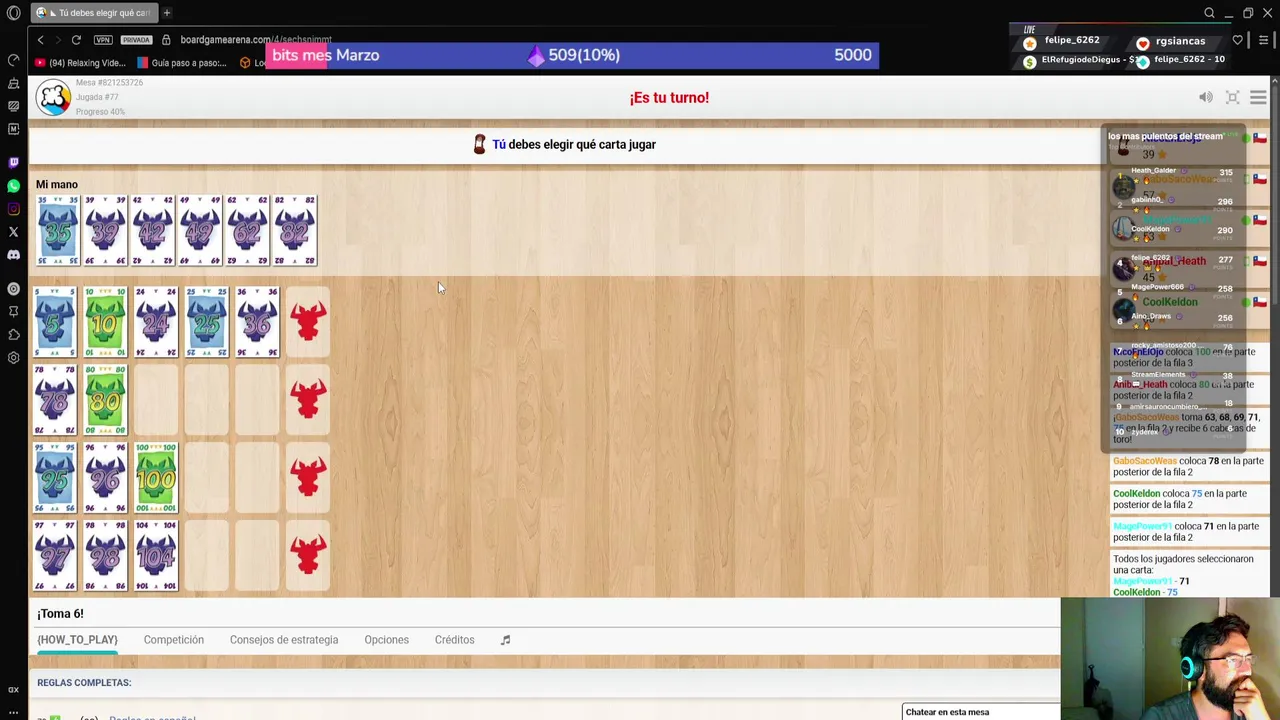
Task: Click the Board Game Arena logo
Action: click(x=54, y=97)
